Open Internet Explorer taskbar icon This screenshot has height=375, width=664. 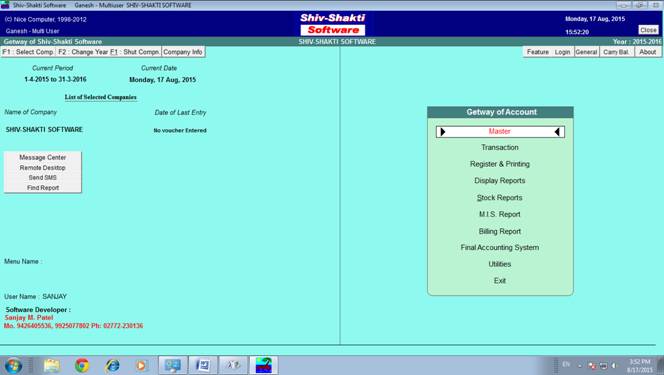[x=112, y=365]
